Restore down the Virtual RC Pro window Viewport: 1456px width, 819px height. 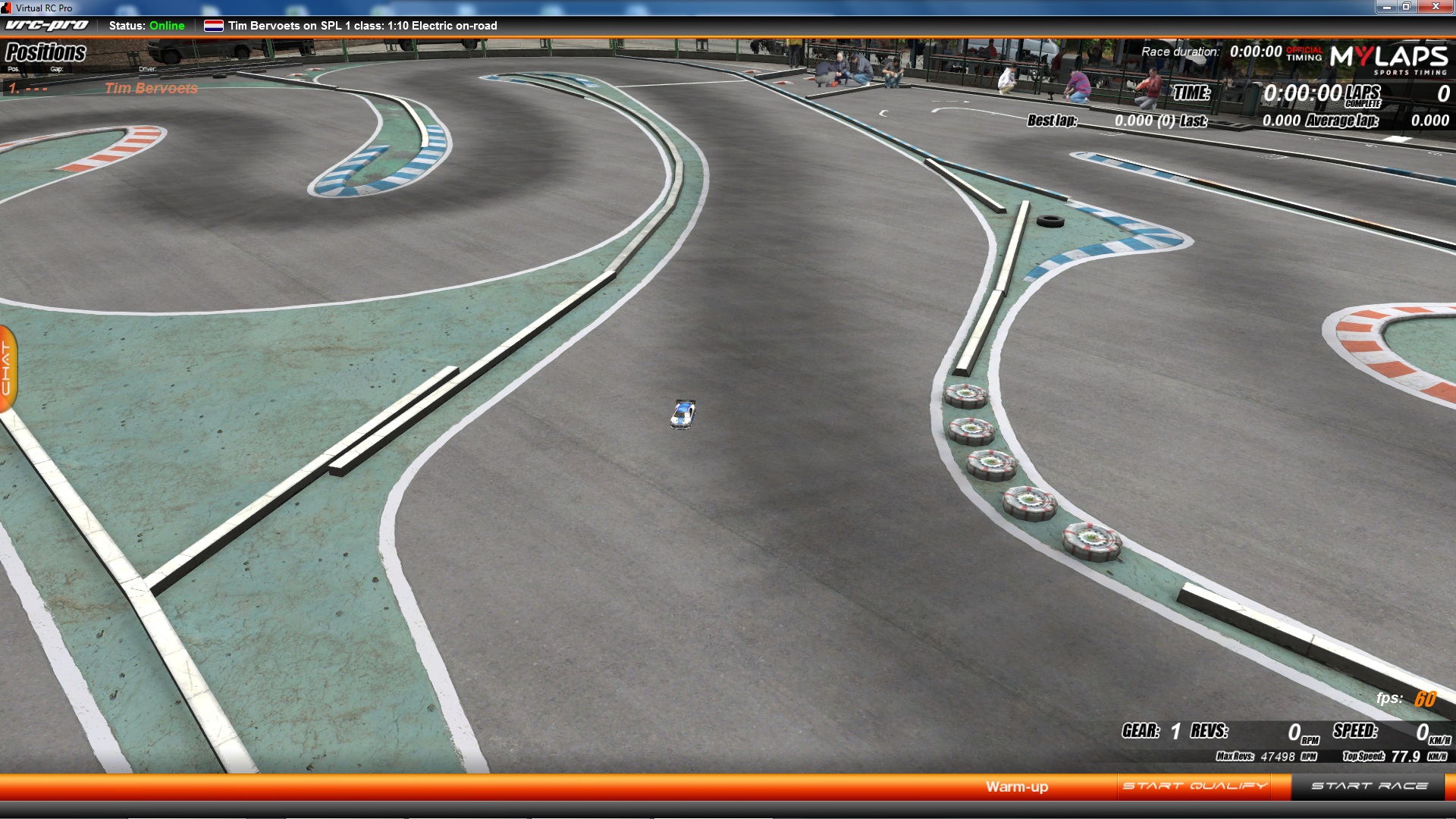(x=1405, y=7)
